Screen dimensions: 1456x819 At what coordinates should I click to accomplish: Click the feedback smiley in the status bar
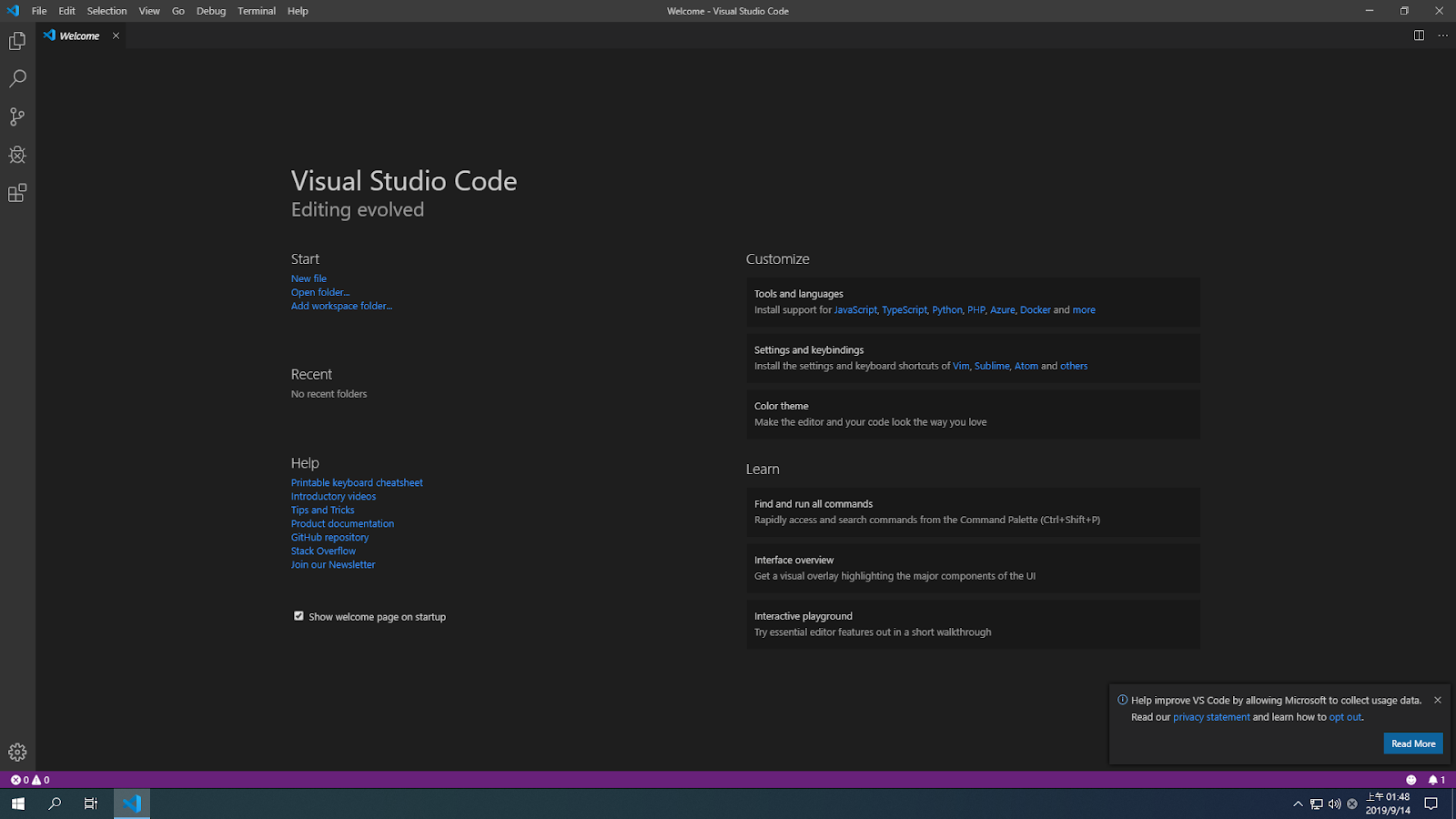pos(1410,779)
